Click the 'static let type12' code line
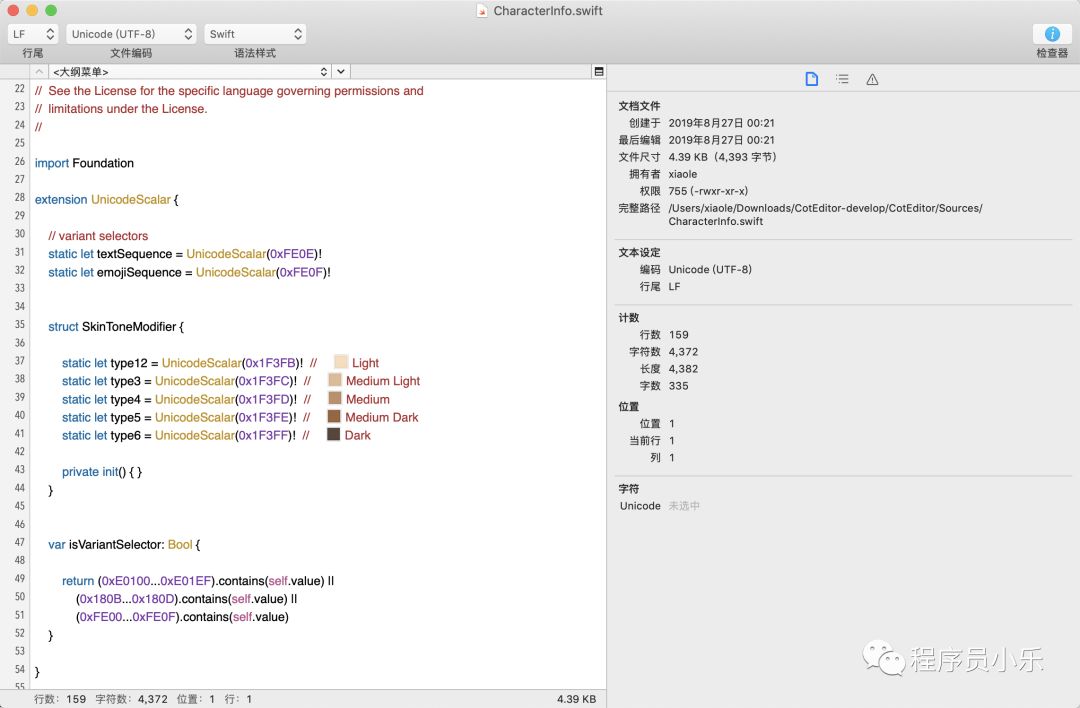Screen dimensions: 1080x708 220,363
